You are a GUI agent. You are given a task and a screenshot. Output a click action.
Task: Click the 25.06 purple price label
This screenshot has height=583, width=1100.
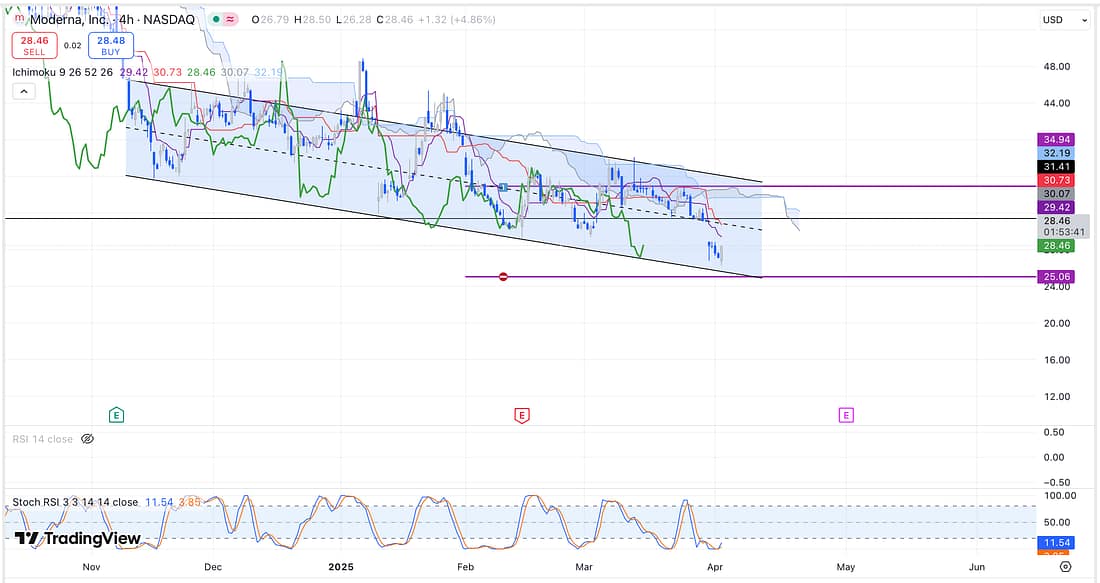pos(1056,276)
